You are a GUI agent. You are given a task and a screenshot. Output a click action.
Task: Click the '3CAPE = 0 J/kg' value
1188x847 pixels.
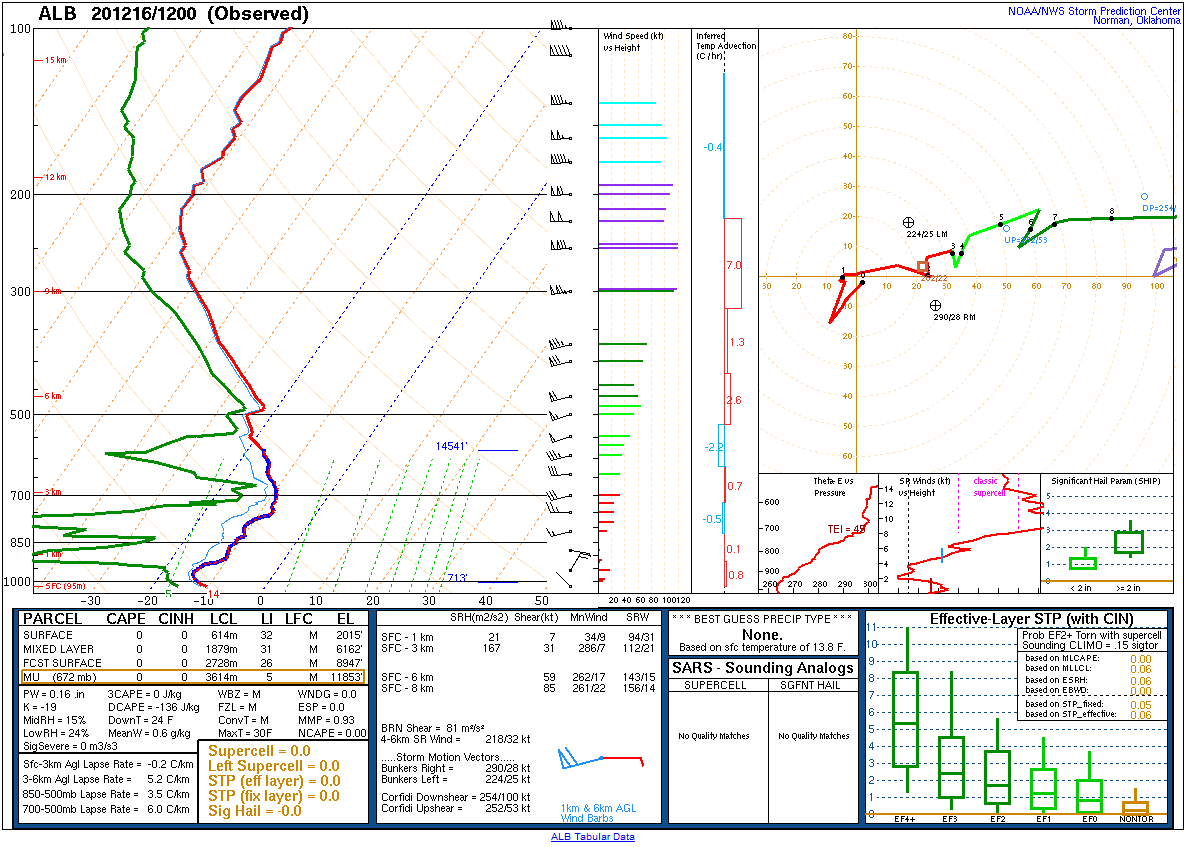pyautogui.click(x=144, y=694)
